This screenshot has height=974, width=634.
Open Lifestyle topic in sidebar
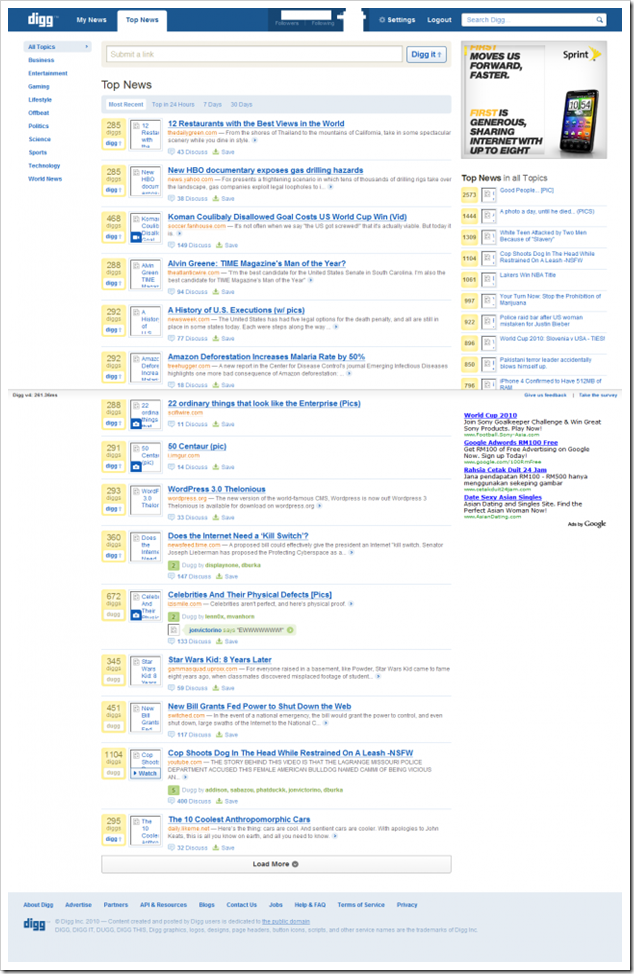(40, 99)
